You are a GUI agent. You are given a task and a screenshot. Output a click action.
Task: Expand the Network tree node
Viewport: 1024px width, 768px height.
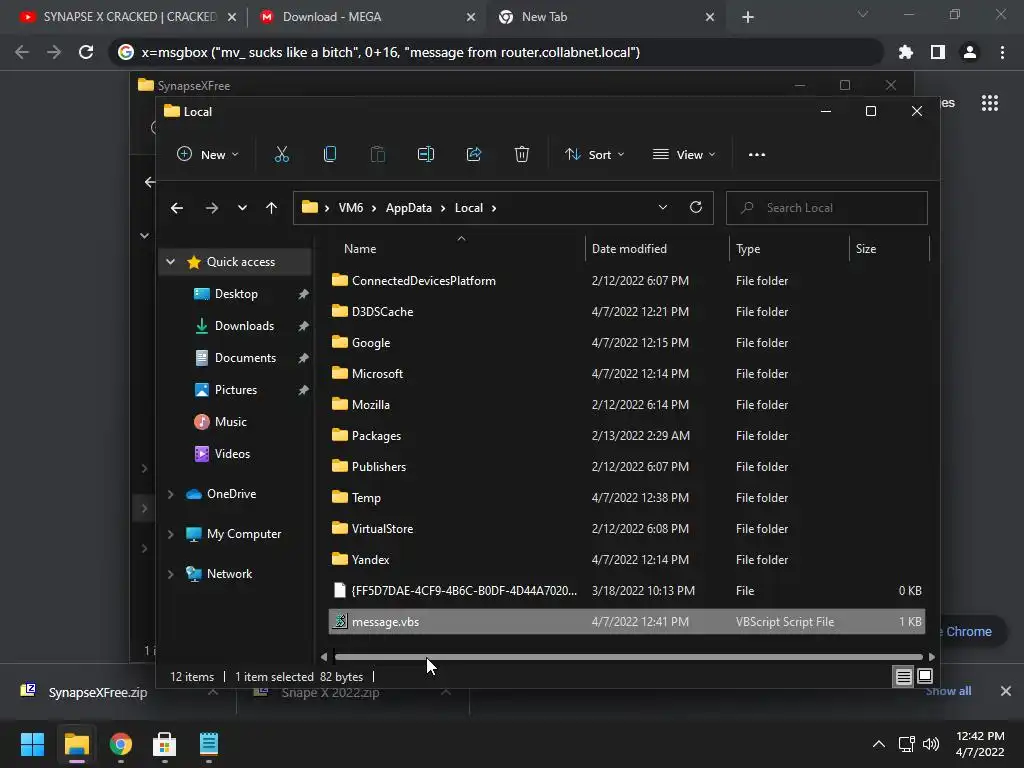(170, 574)
